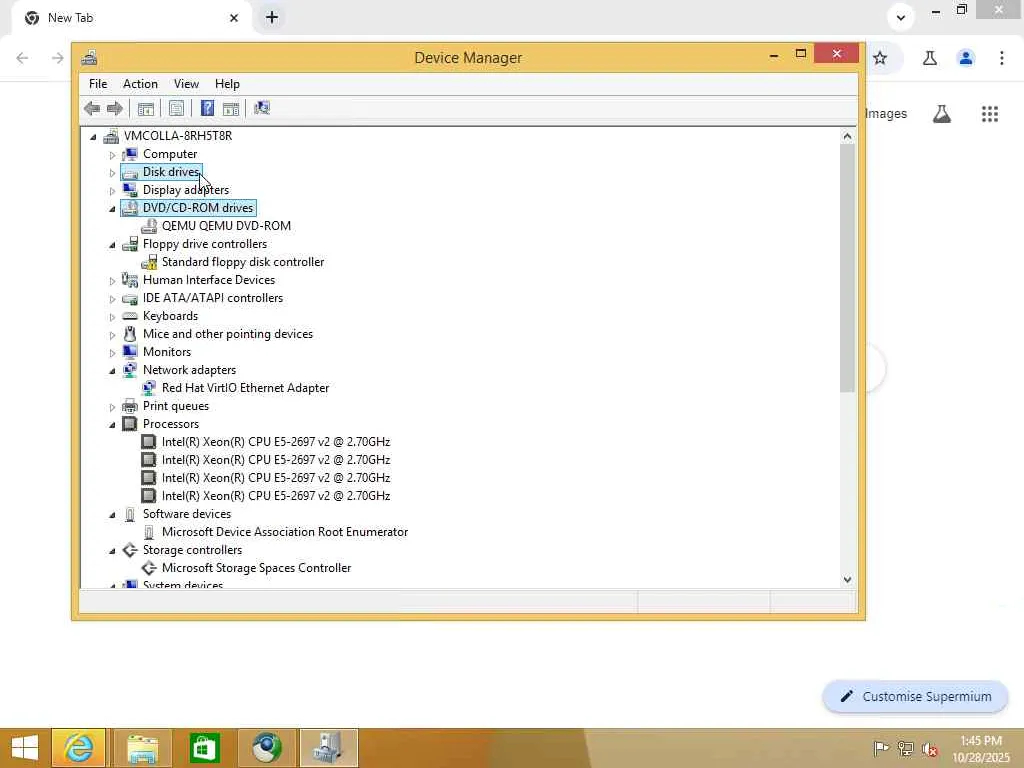Click the Red Hat VirtIO Ethernet Adapter icon
The width and height of the screenshot is (1024, 768).
click(149, 388)
